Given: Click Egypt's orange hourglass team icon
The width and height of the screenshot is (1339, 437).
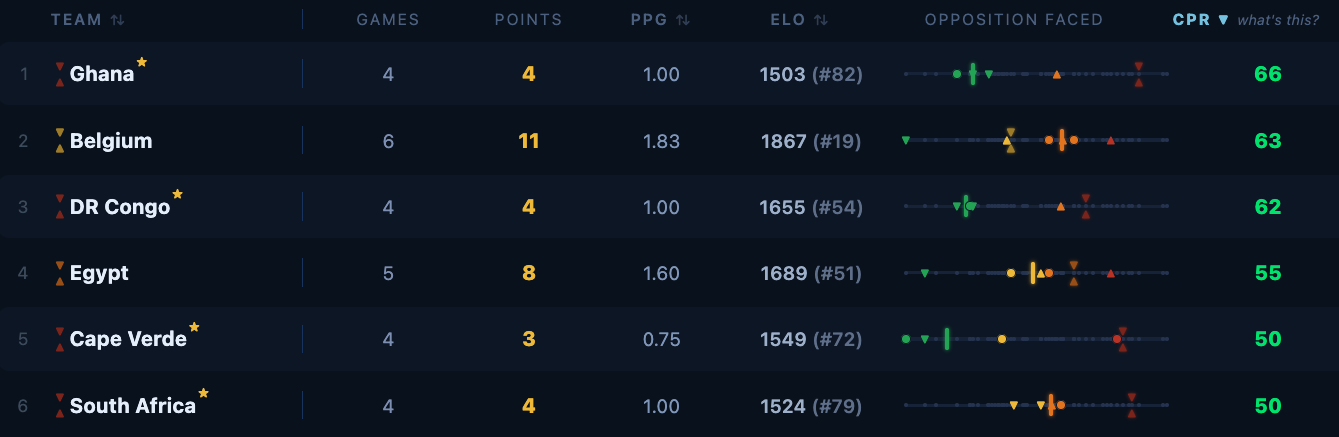Looking at the screenshot, I should (60, 273).
